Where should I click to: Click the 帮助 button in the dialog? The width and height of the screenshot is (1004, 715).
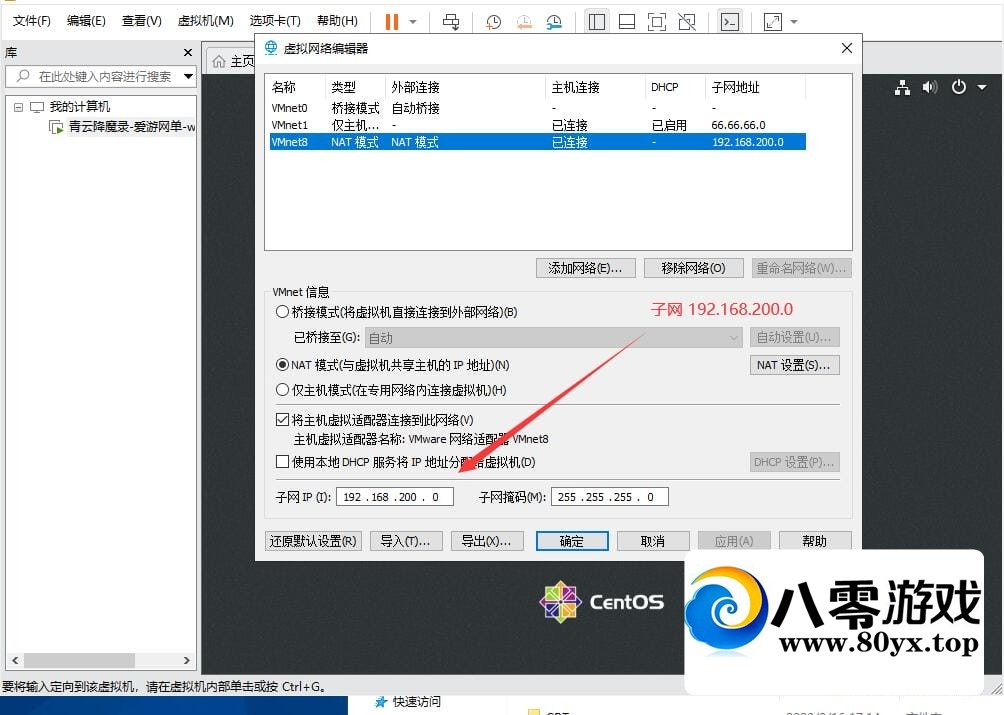tap(815, 541)
